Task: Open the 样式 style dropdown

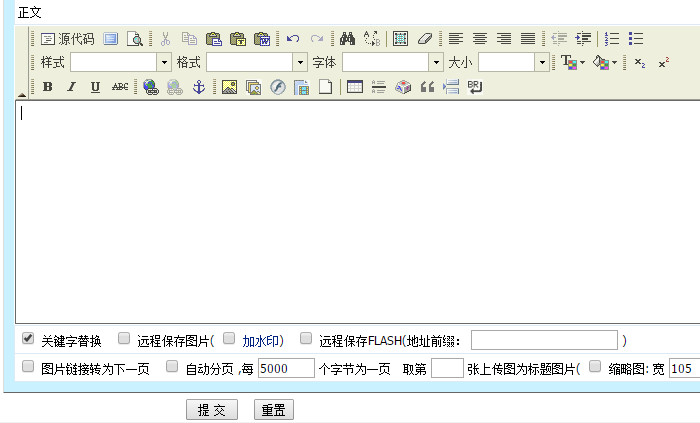Action: point(164,62)
